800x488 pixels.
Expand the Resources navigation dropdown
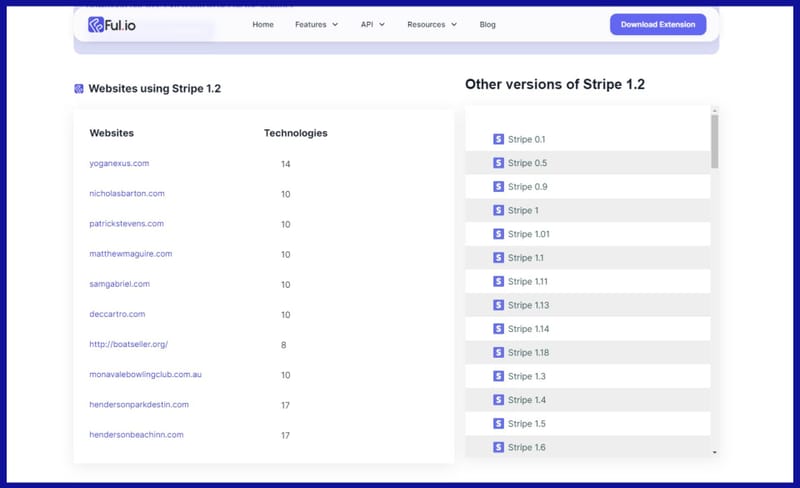click(x=432, y=24)
